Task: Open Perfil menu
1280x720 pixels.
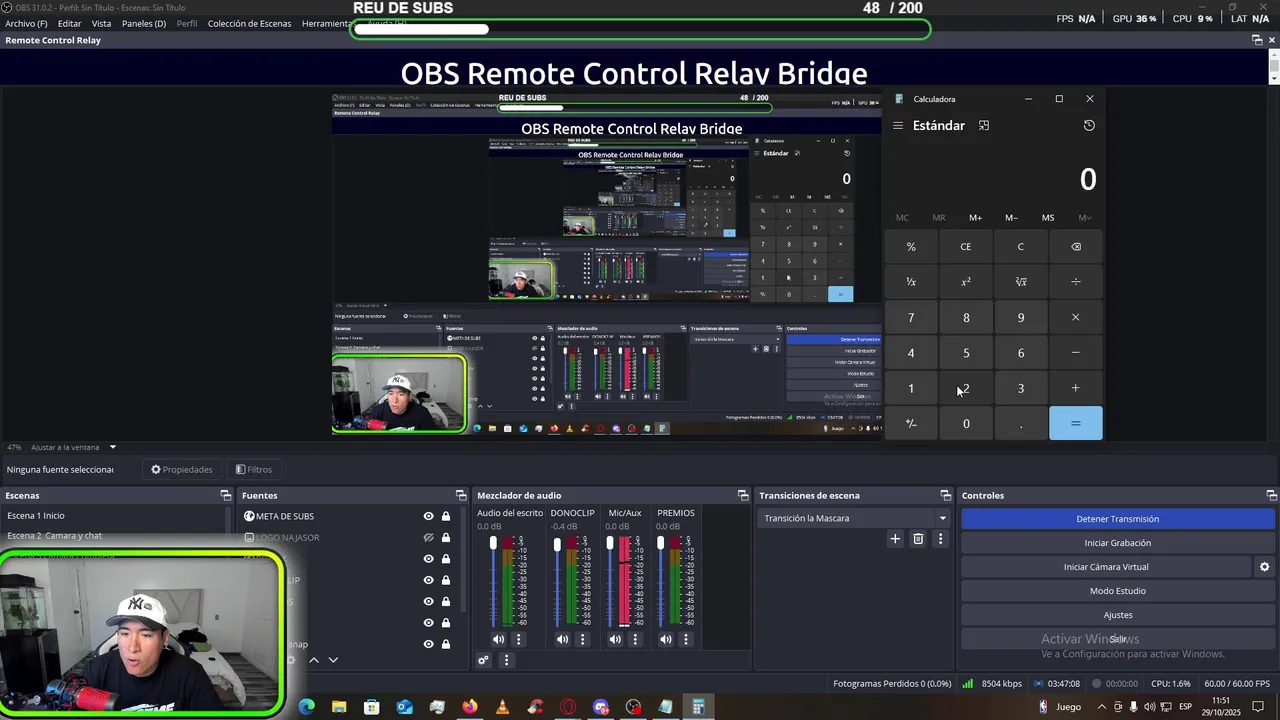Action: pyautogui.click(x=187, y=23)
